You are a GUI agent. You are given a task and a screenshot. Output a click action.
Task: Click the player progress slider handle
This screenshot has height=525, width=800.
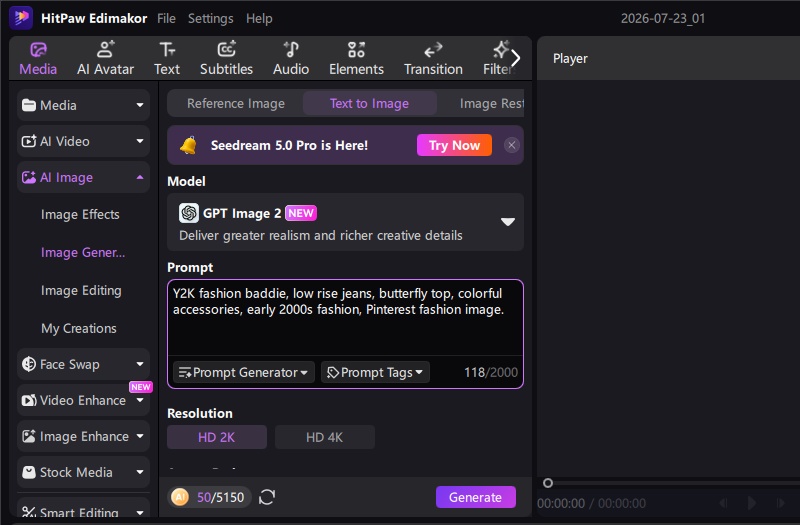pos(548,483)
